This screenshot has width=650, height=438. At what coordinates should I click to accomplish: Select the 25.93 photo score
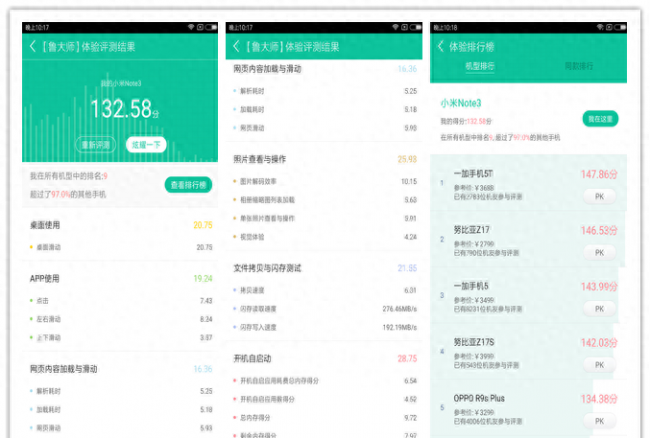click(x=407, y=159)
